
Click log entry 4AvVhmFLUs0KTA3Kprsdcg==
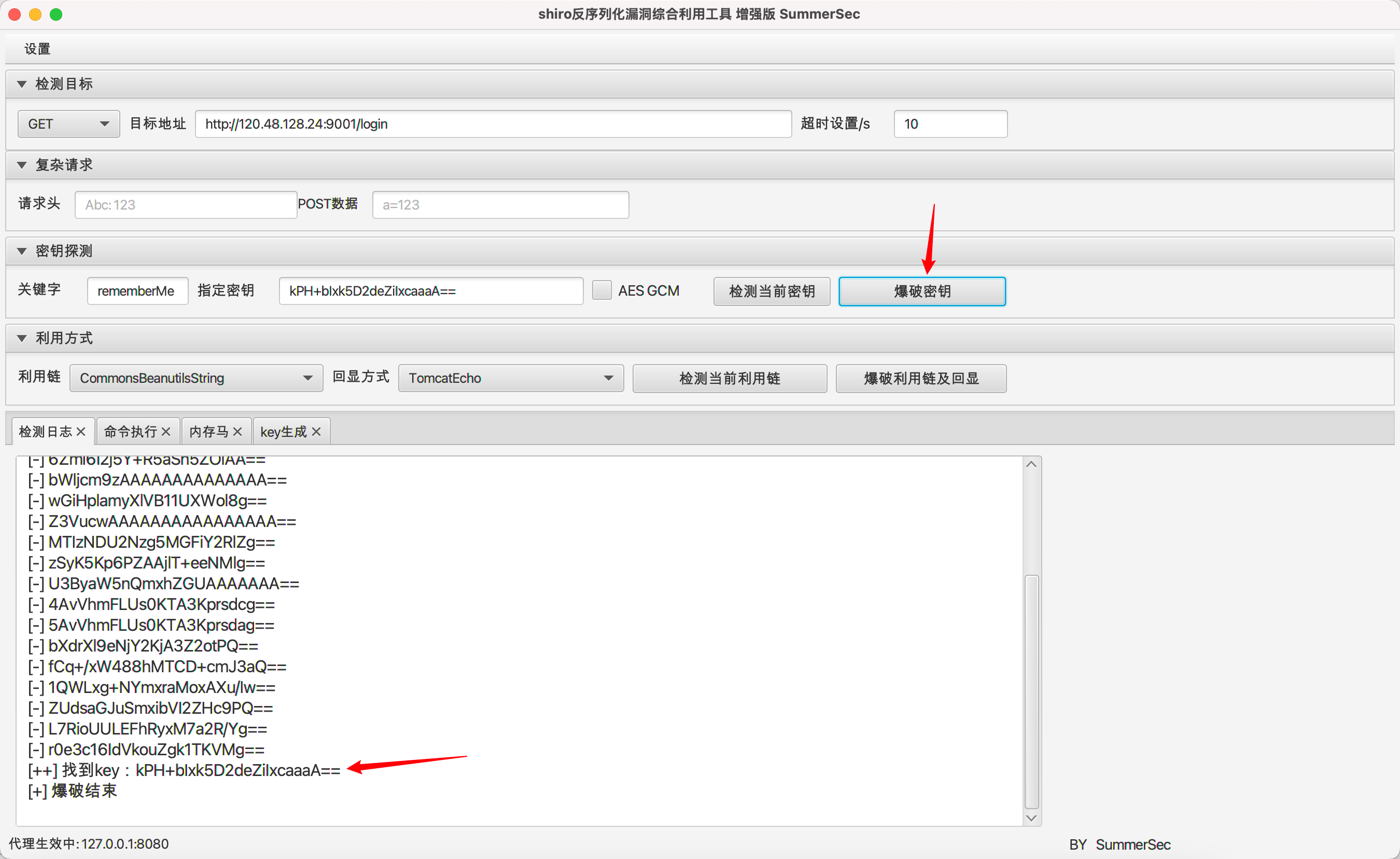(151, 604)
